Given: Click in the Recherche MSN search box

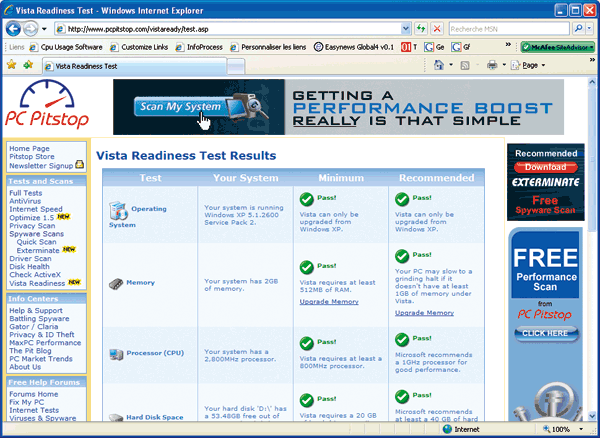Looking at the screenshot, I should pyautogui.click(x=509, y=29).
